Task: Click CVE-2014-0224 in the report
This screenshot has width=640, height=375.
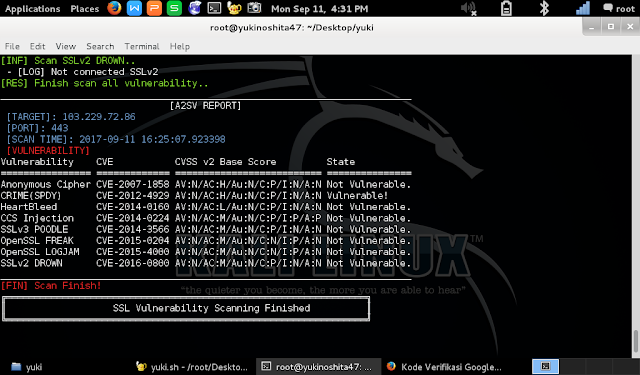Action: [x=133, y=218]
